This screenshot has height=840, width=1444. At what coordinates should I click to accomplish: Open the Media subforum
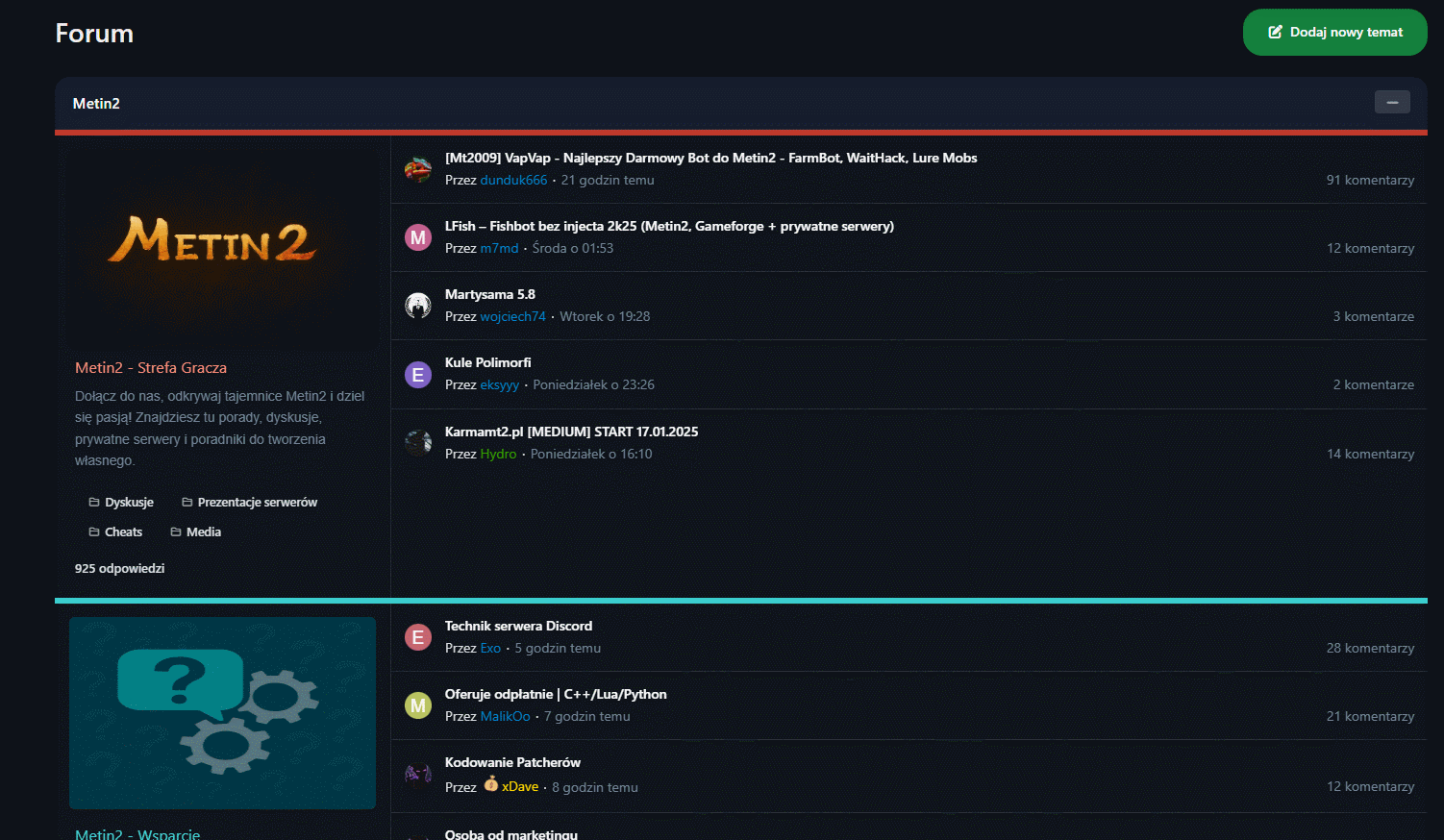[x=203, y=532]
